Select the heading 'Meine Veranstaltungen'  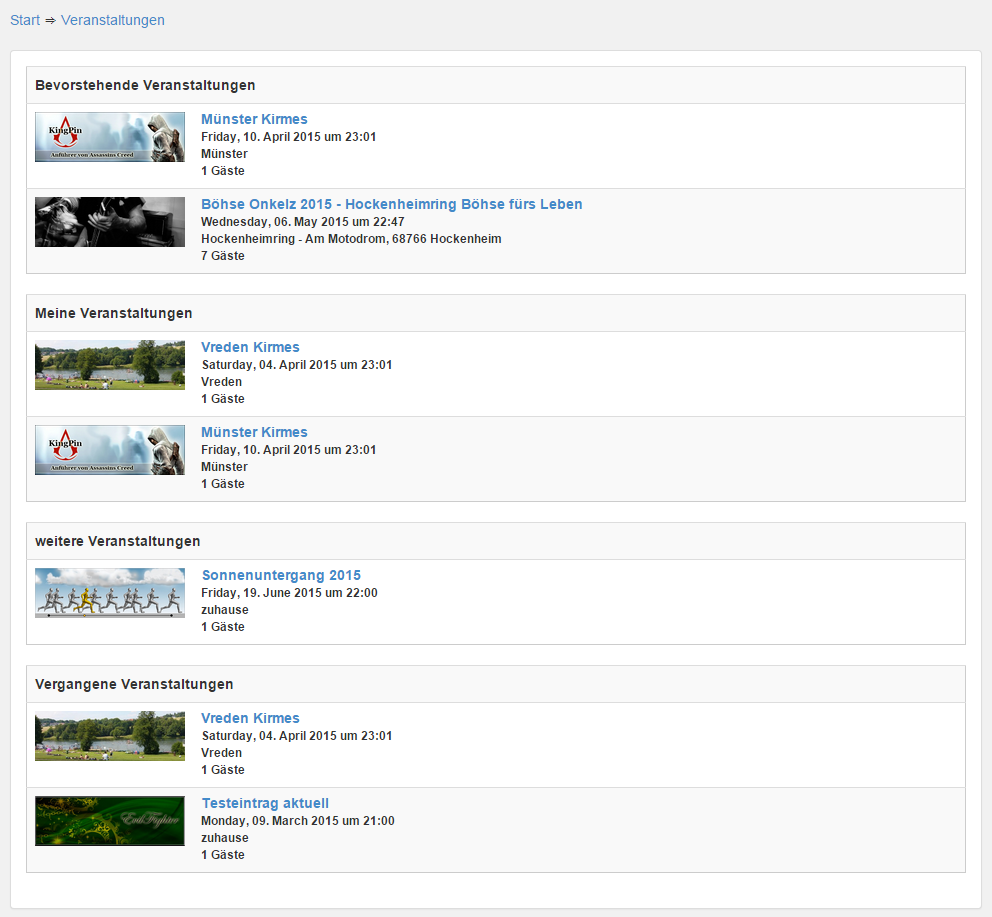point(114,313)
